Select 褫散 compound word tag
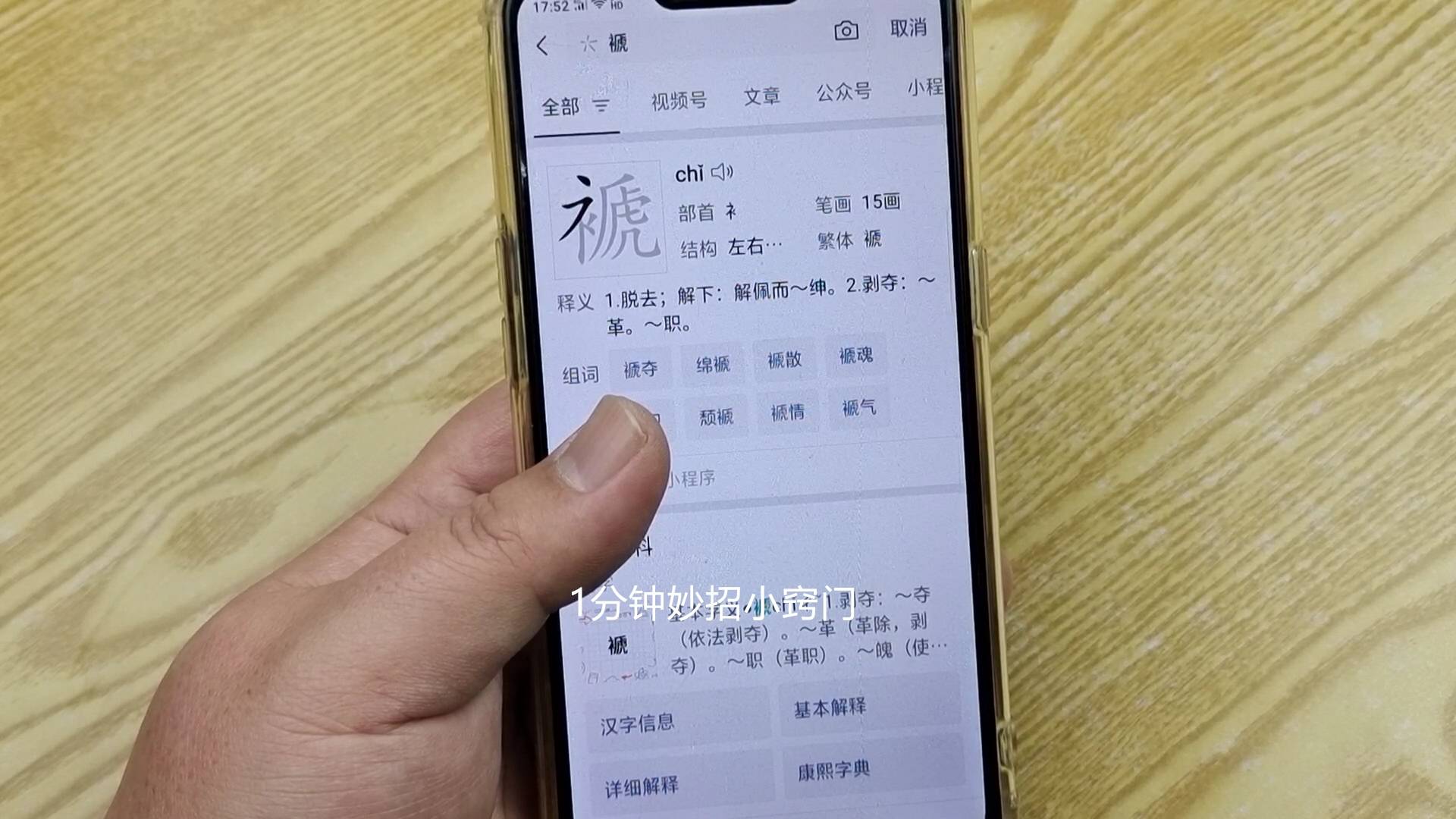The image size is (1456, 819). pos(783,364)
